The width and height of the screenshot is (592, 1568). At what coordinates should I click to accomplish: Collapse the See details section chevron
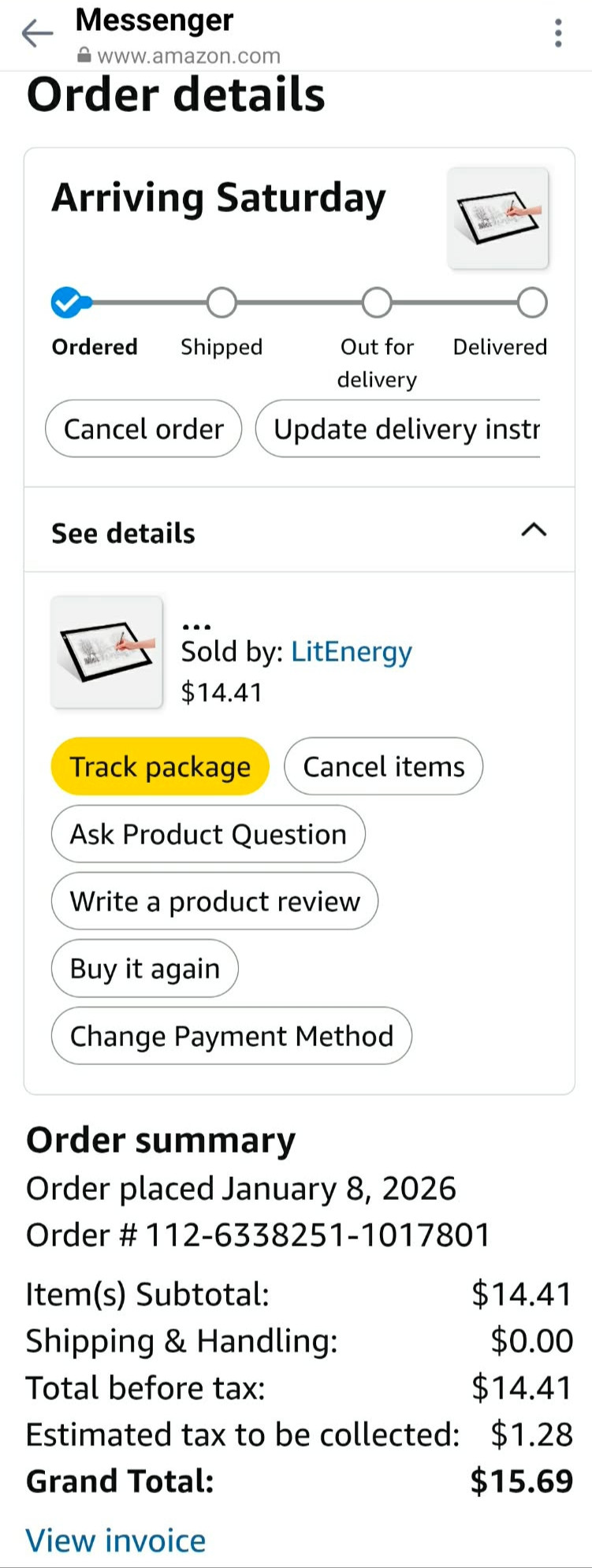(534, 530)
